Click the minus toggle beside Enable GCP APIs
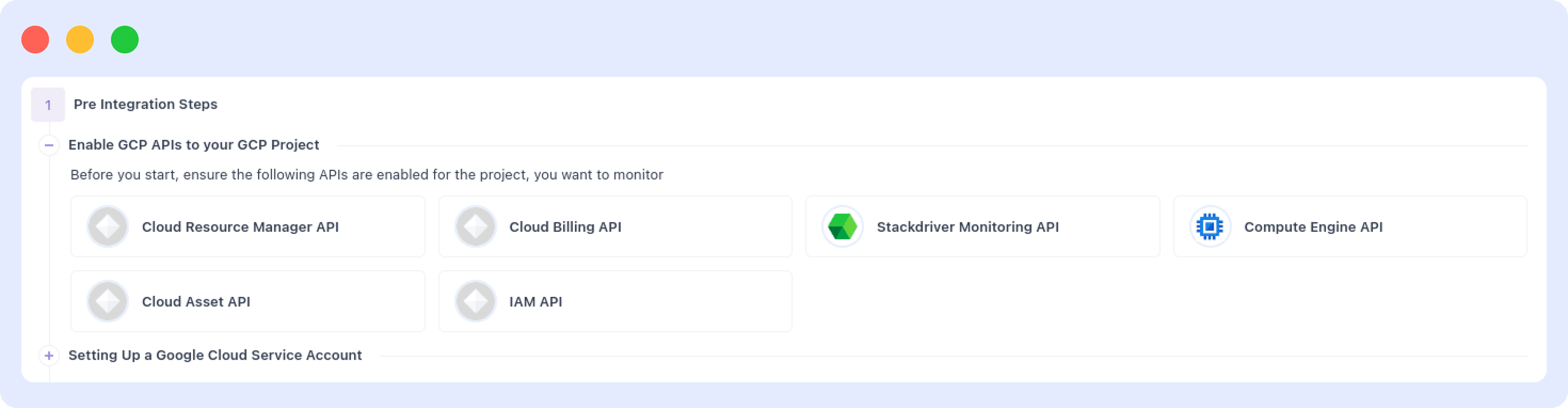 (49, 145)
